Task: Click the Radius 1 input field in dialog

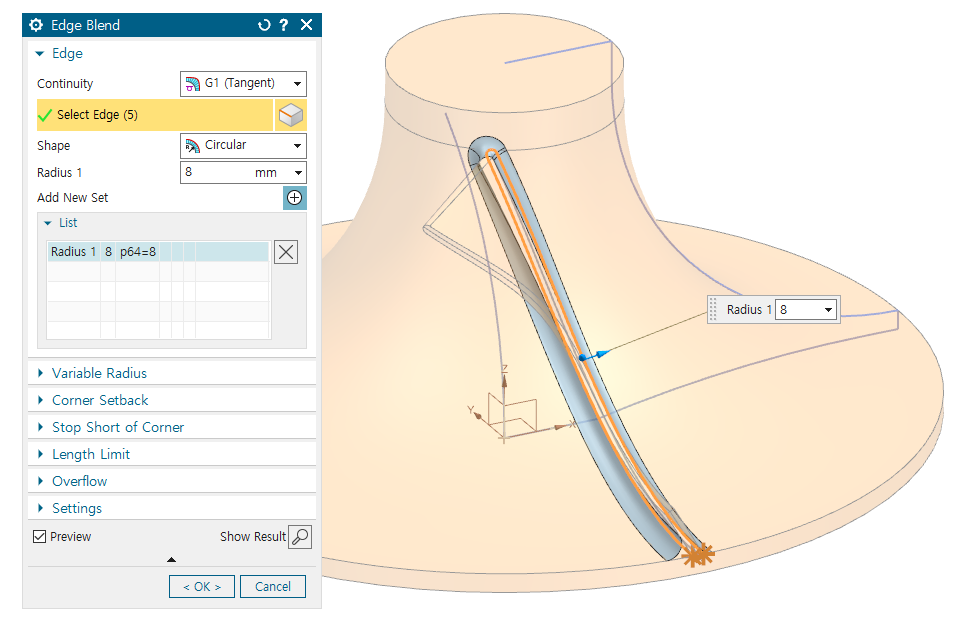Action: click(x=215, y=173)
